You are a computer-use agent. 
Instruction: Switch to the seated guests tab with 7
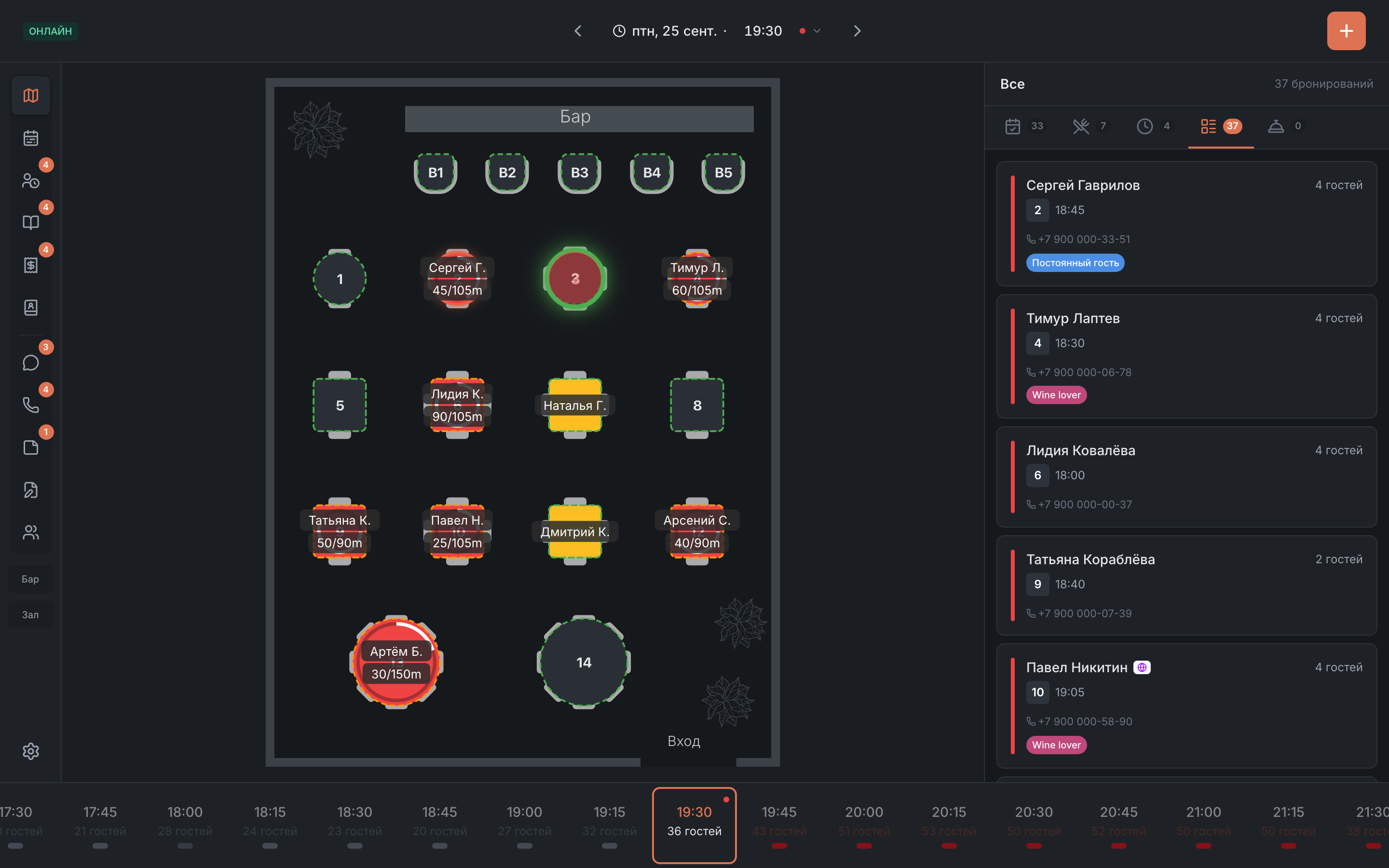pos(1090,126)
